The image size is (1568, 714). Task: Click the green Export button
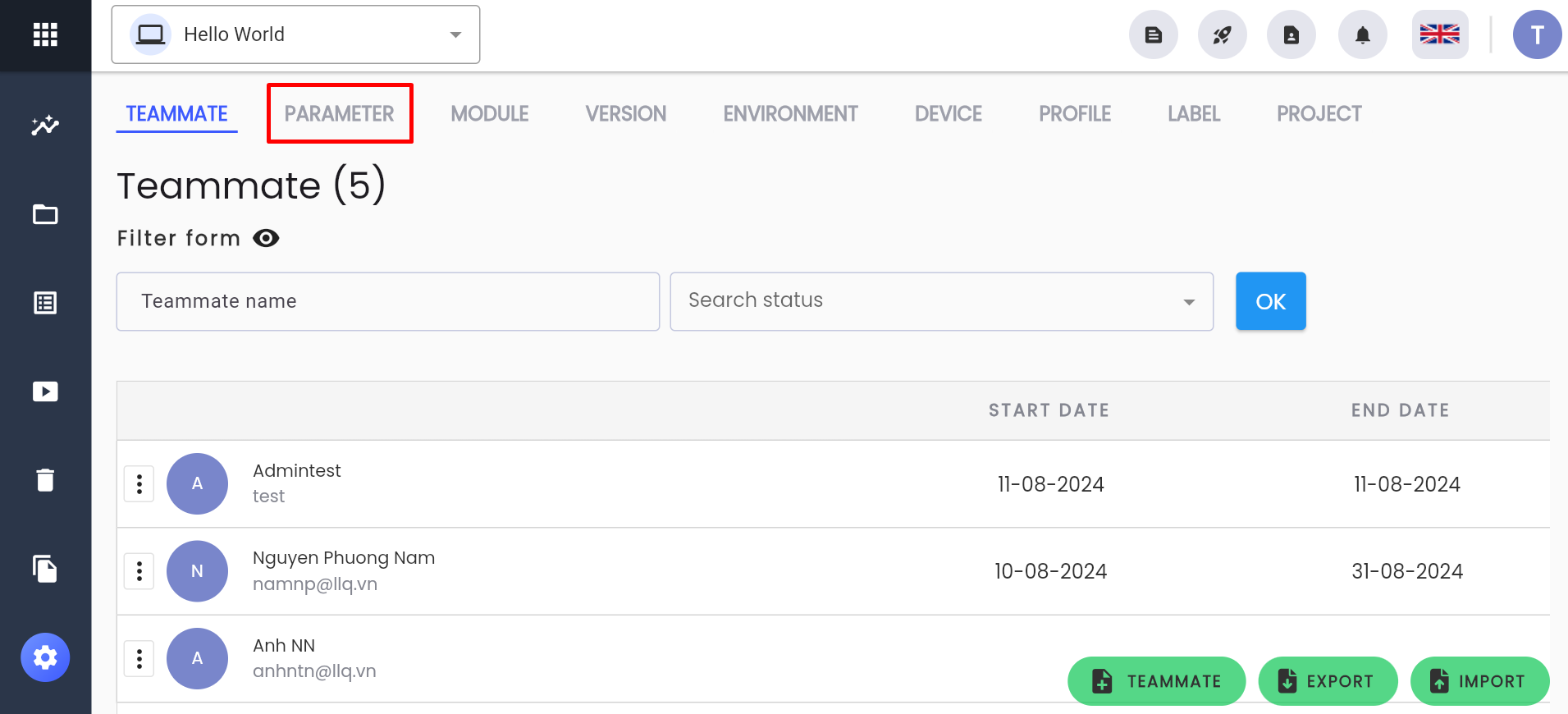(x=1328, y=681)
